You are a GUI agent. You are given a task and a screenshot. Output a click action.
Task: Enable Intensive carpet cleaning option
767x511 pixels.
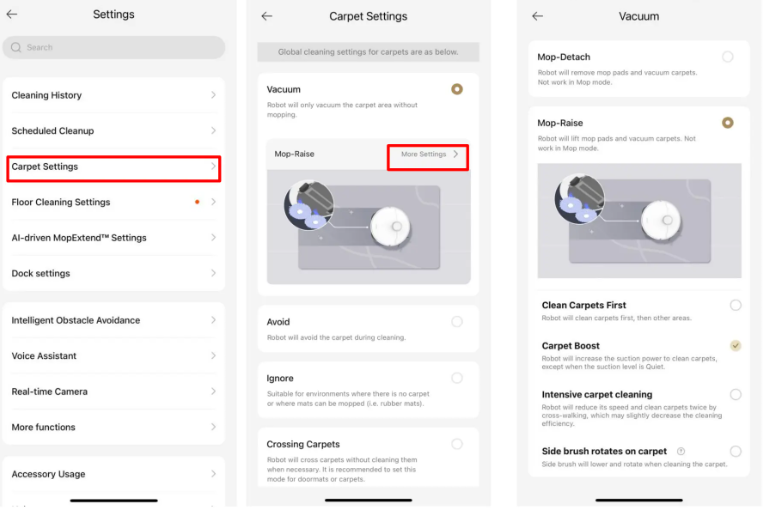coord(736,395)
